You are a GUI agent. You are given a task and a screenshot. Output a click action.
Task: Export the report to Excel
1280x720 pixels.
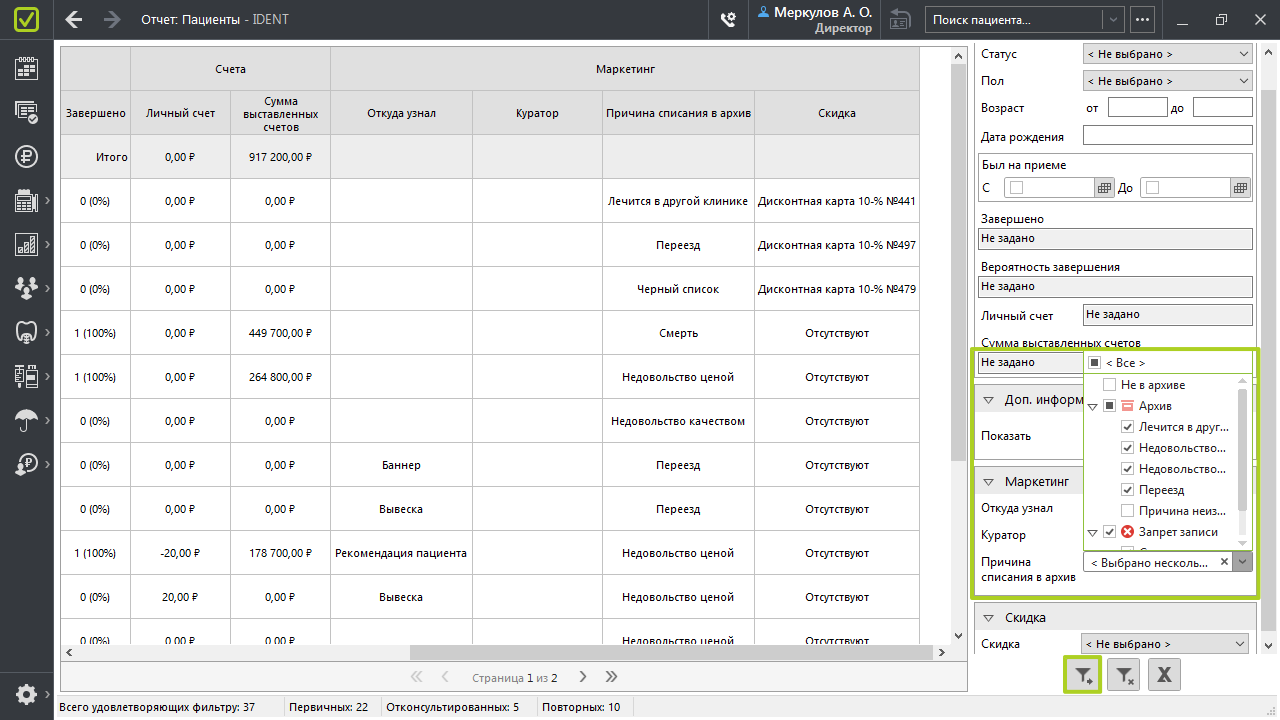click(x=1164, y=675)
